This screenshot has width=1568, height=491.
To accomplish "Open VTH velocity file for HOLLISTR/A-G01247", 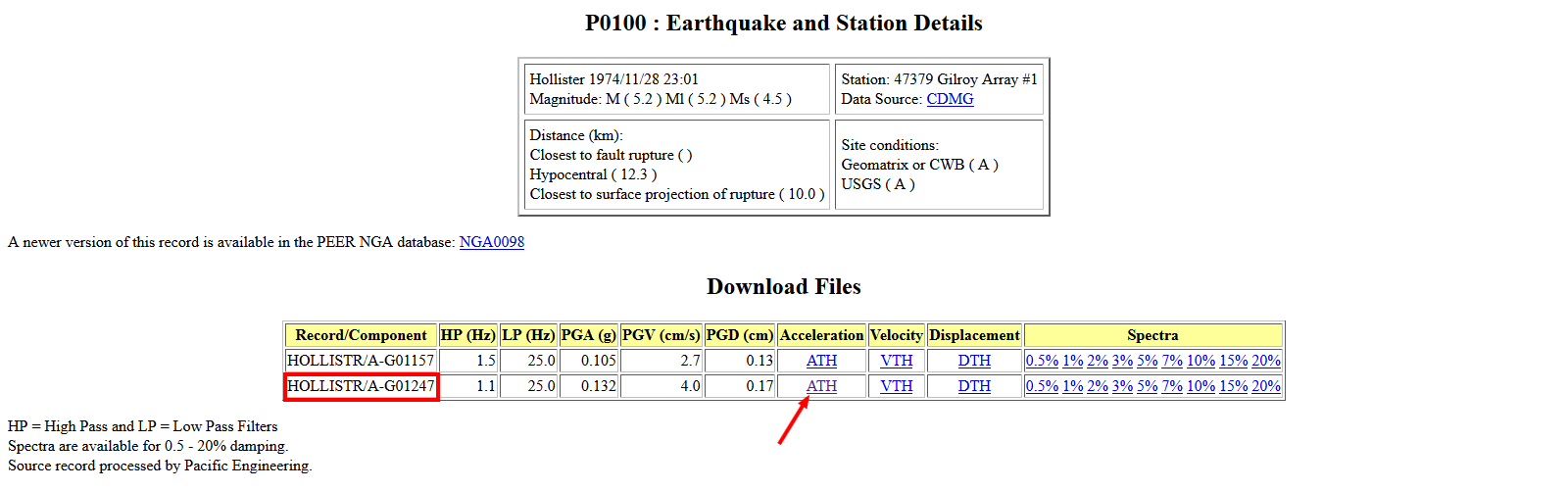I will pyautogui.click(x=896, y=386).
